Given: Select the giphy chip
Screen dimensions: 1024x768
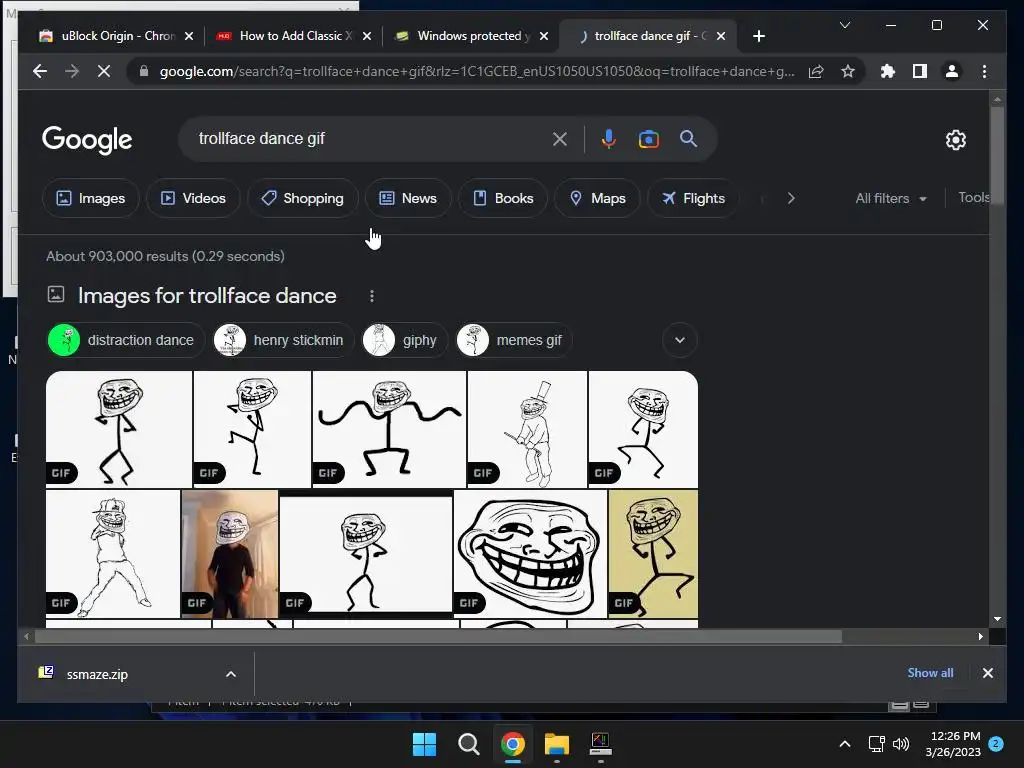Looking at the screenshot, I should [404, 340].
